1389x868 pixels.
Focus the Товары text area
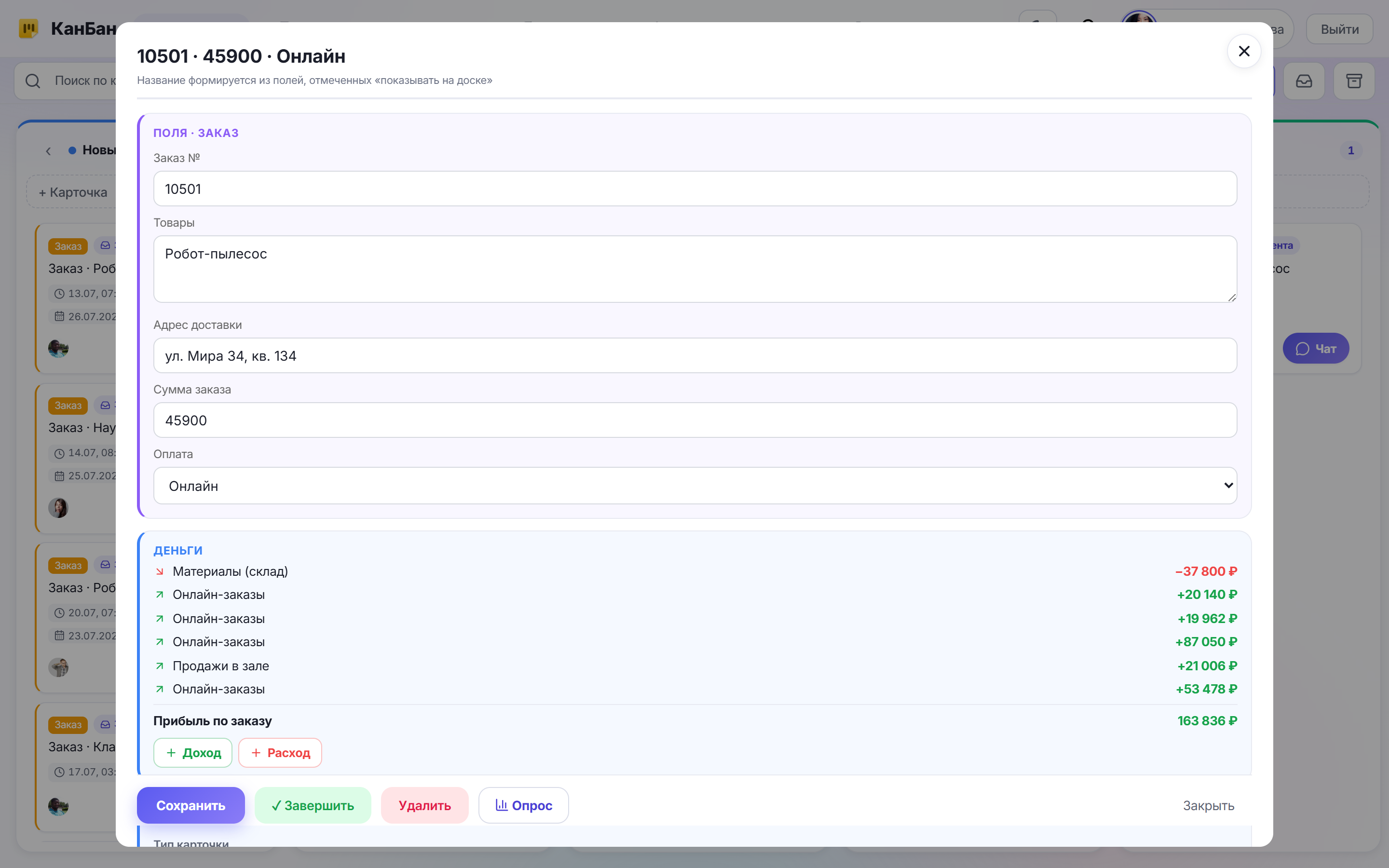[694, 269]
